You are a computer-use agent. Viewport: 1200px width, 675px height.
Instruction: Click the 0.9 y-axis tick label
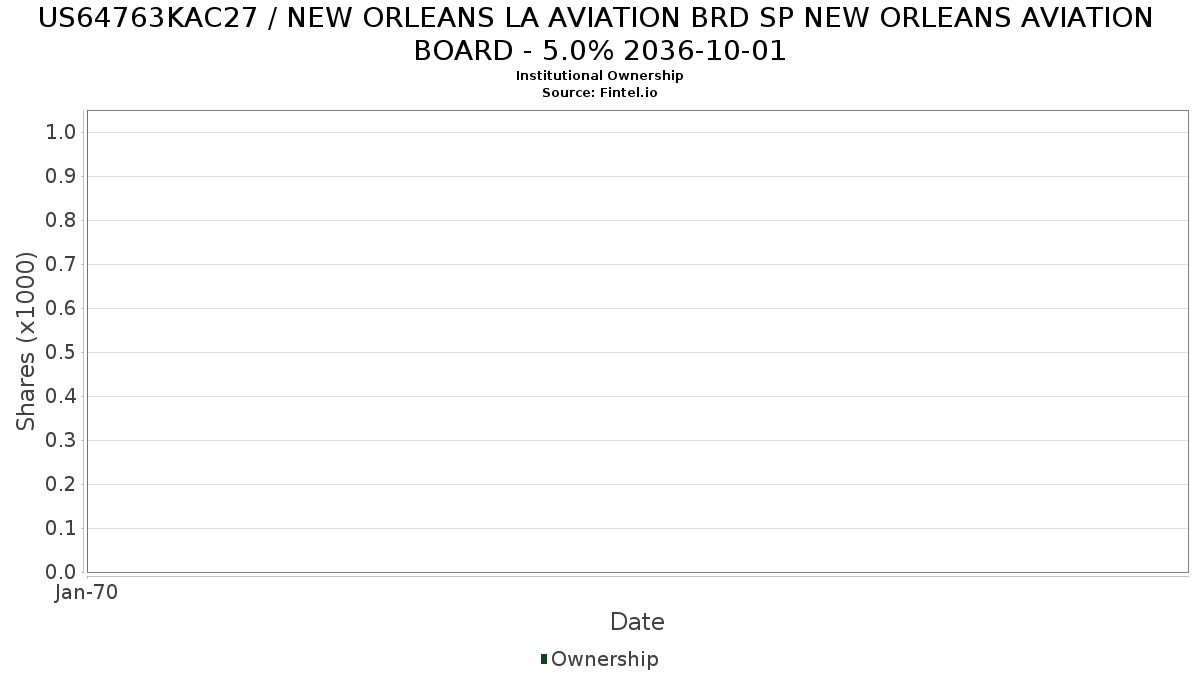[x=61, y=176]
